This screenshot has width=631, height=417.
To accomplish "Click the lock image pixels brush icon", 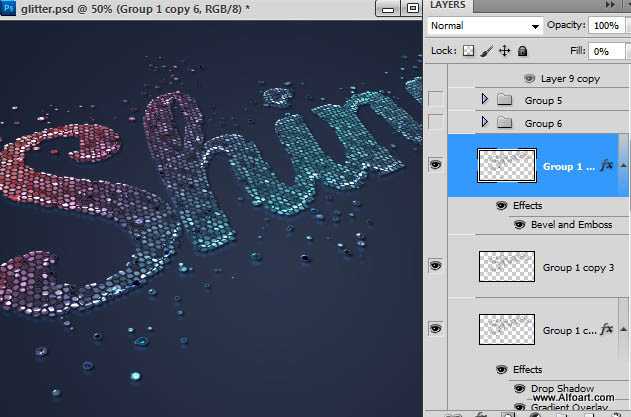I will point(486,51).
